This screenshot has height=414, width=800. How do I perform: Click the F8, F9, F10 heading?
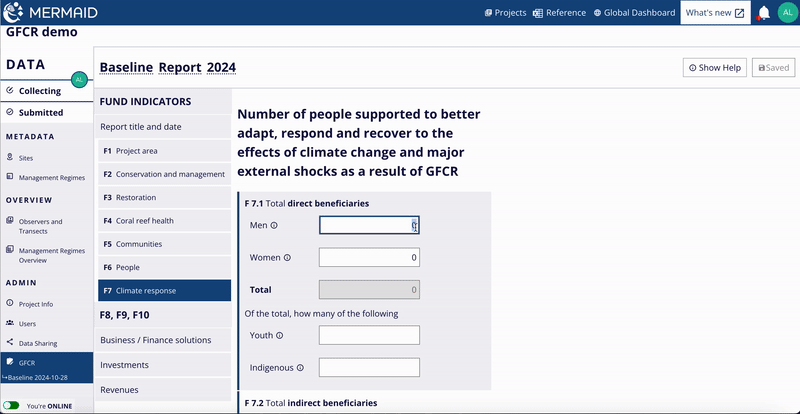point(124,315)
